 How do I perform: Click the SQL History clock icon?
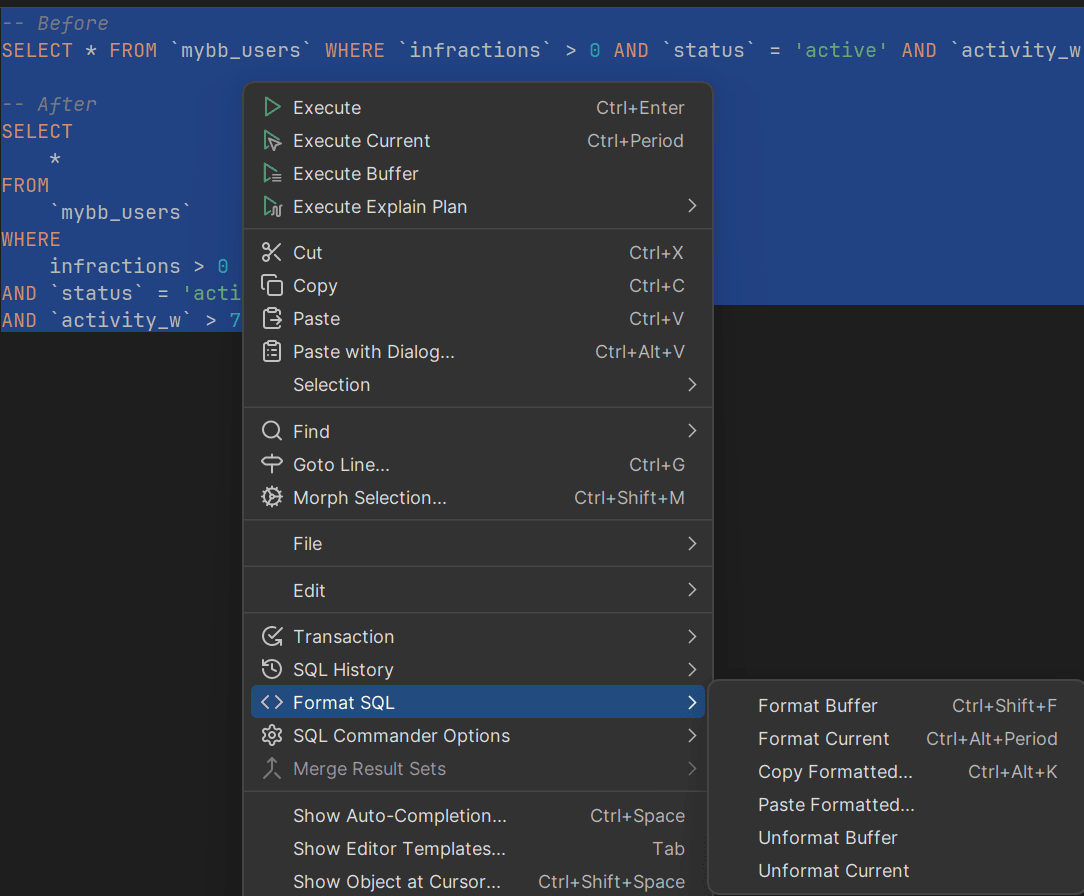coord(272,669)
